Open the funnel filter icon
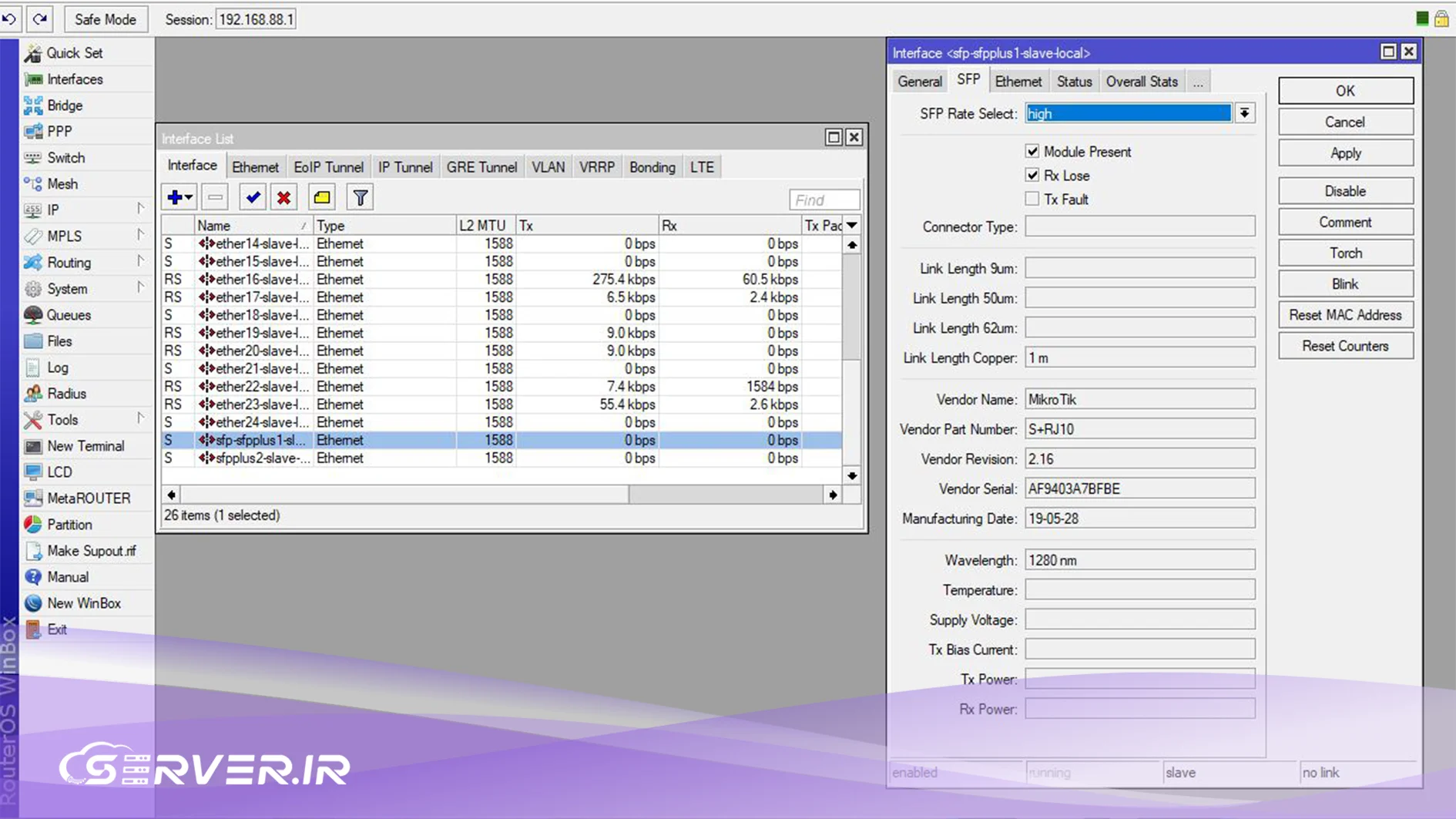Image resolution: width=1456 pixels, height=819 pixels. 360,197
